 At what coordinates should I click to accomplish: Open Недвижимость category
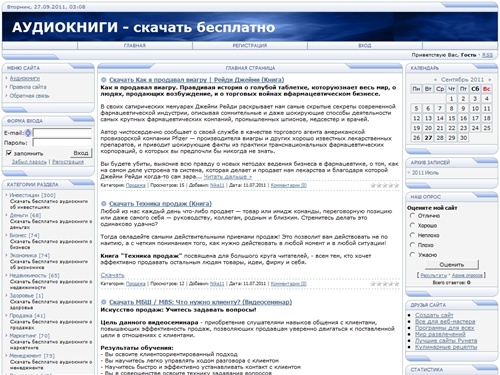(34, 275)
